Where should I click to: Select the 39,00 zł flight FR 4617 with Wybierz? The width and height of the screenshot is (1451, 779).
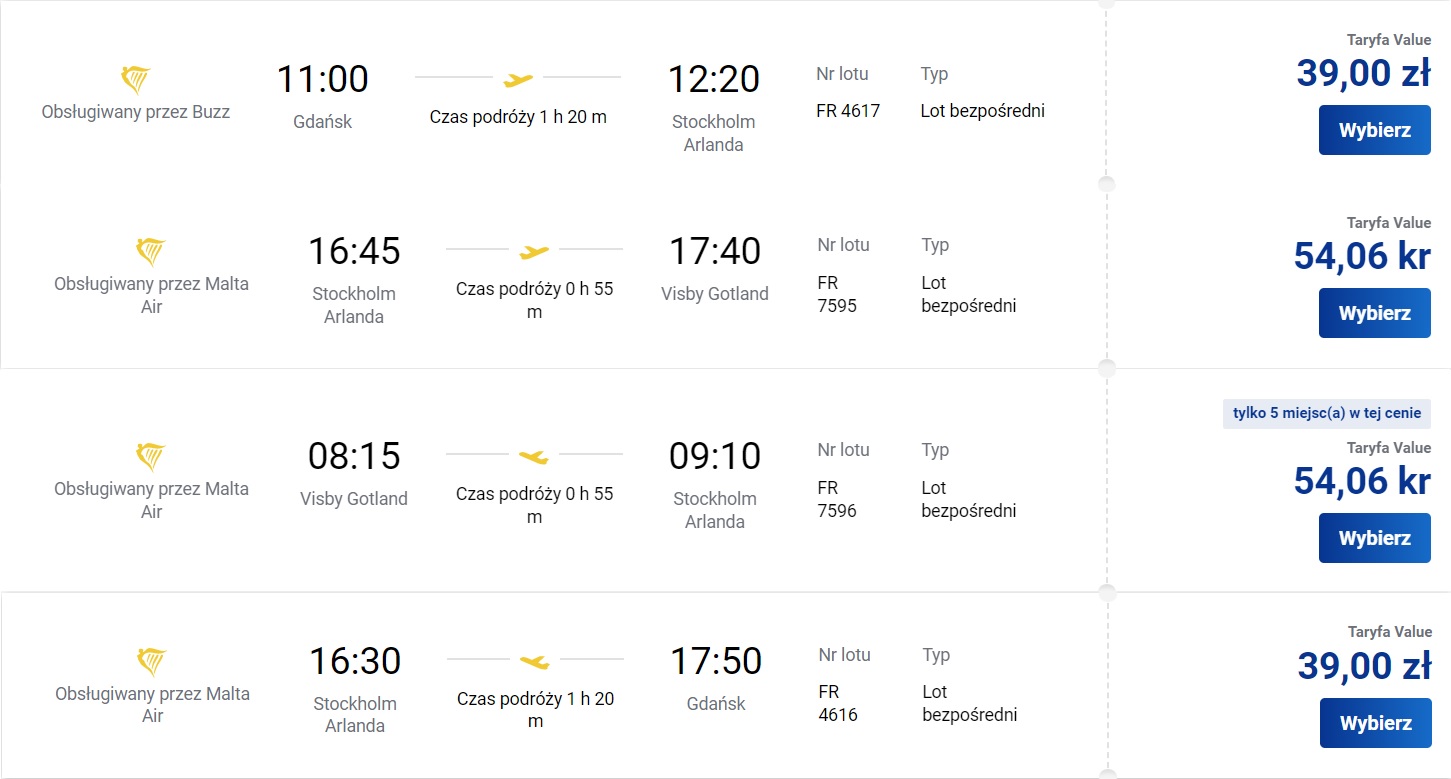click(x=1374, y=130)
